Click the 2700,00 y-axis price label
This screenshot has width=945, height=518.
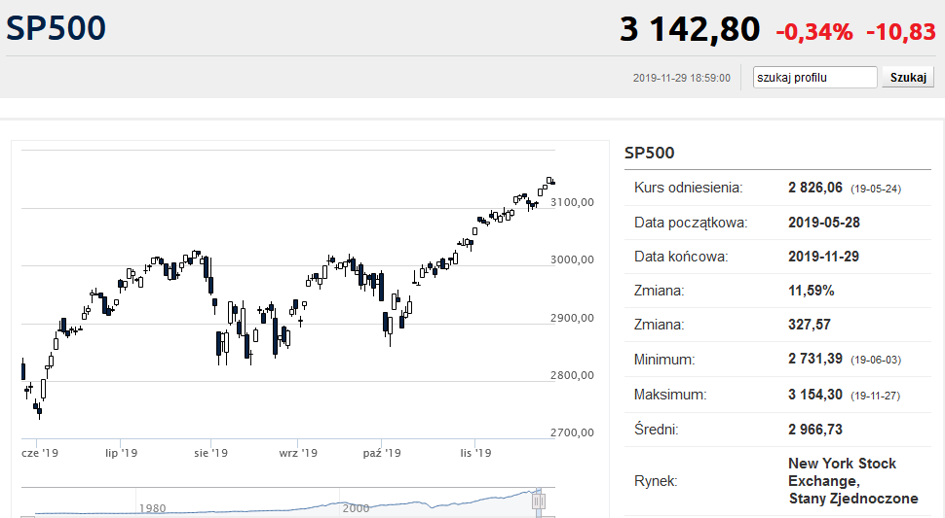tap(572, 433)
